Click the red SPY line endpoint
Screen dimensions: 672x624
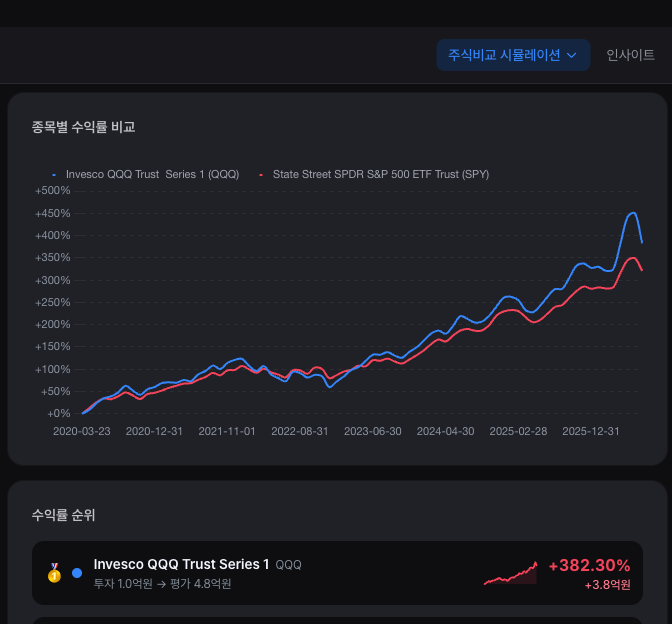[642, 270]
